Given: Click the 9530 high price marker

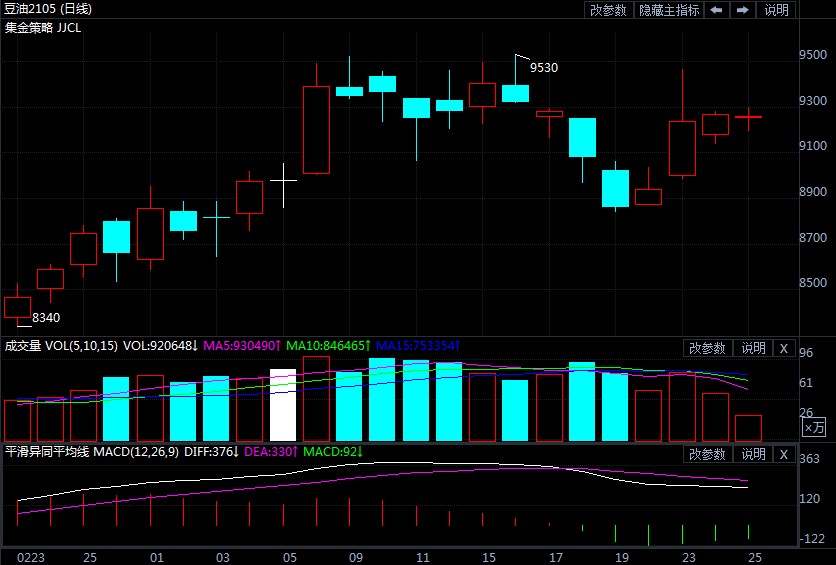Looking at the screenshot, I should coord(543,67).
